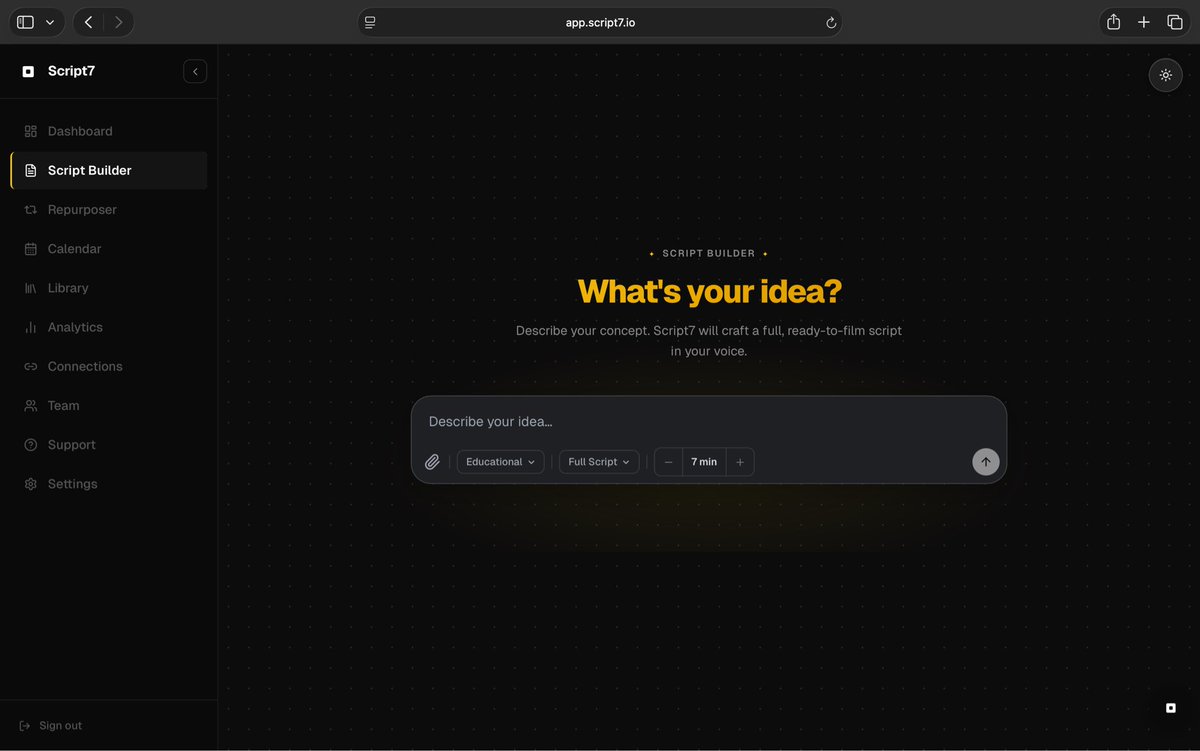
Task: Open the browser Share icon
Action: [1113, 22]
